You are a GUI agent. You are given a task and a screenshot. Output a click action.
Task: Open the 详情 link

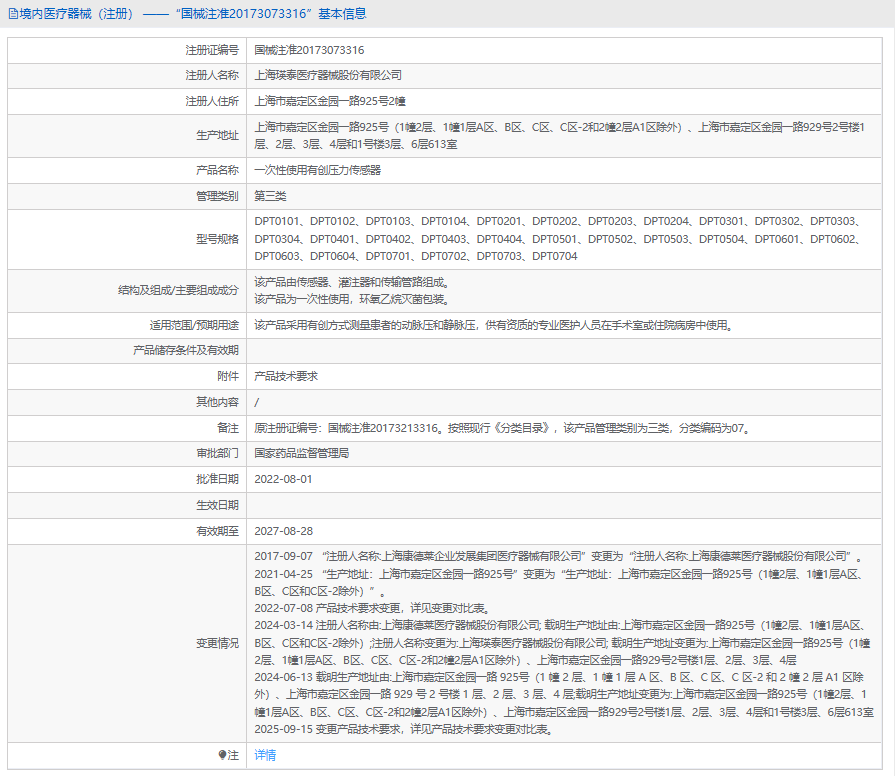(265, 755)
